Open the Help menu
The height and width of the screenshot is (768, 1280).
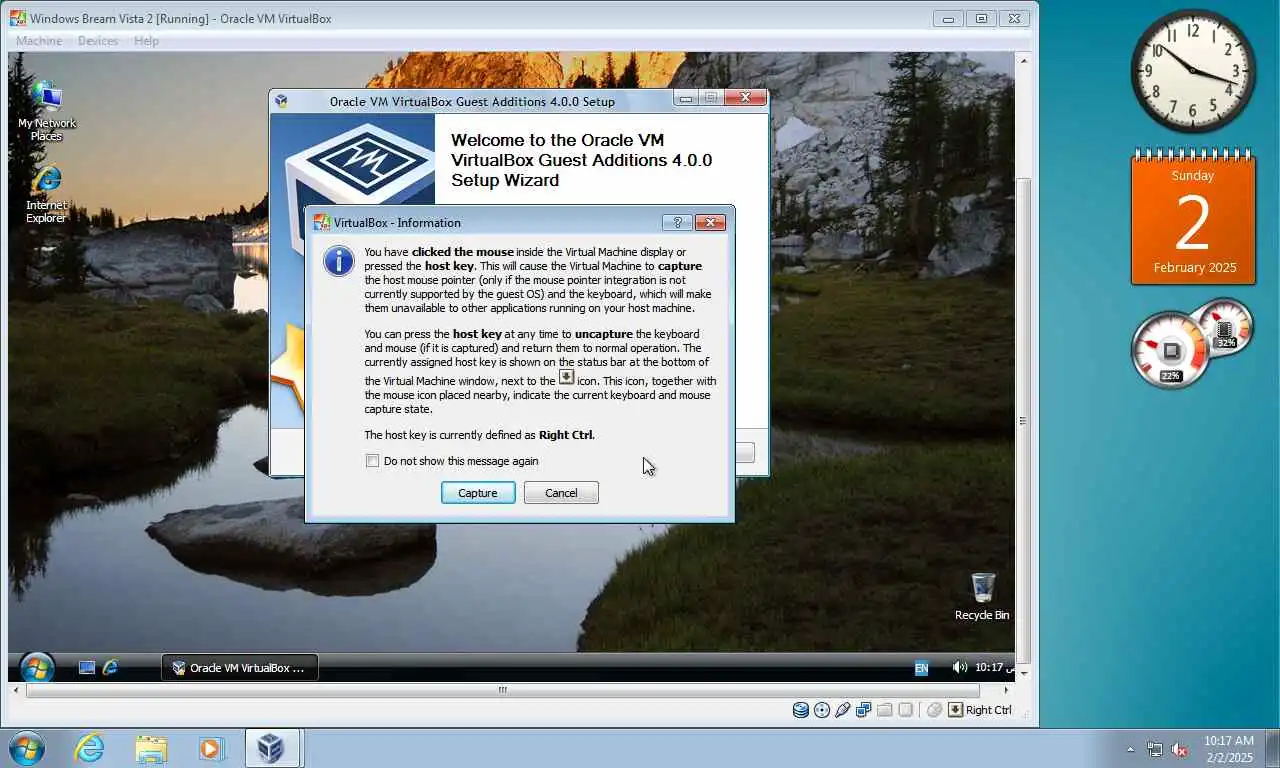point(146,41)
